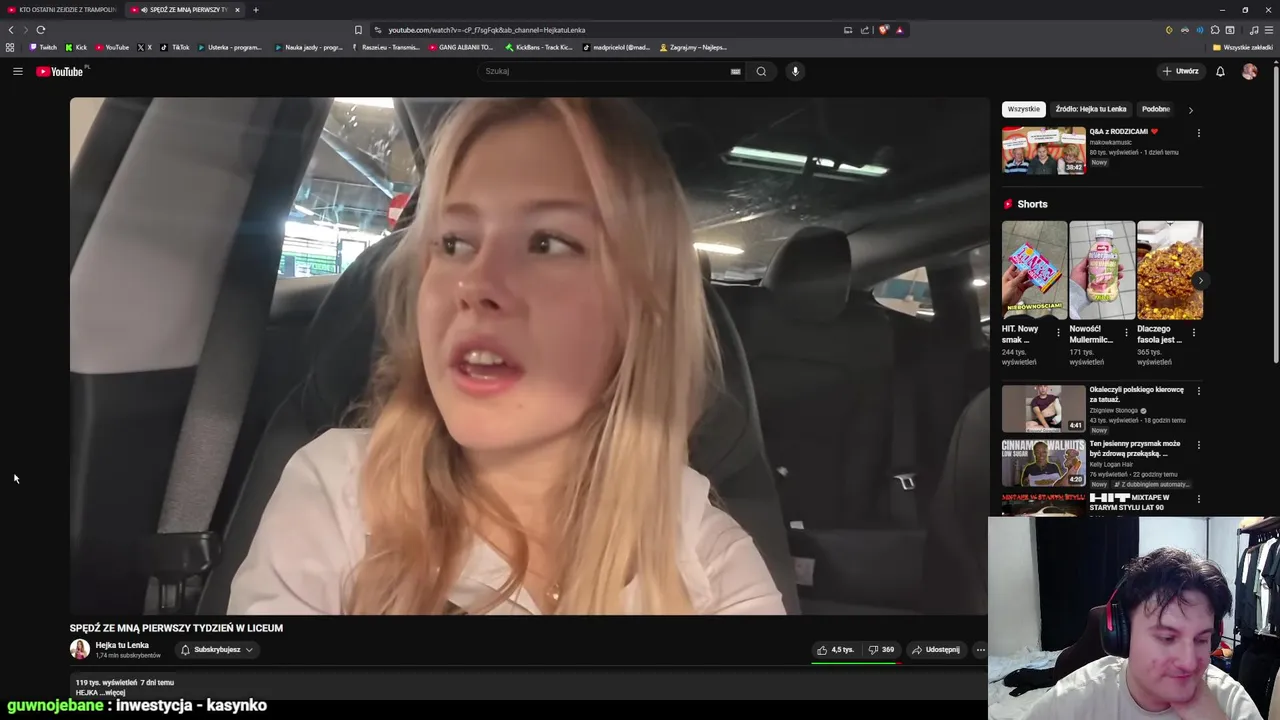The image size is (1280, 720).
Task: Like the video (4,5 tys.)
Action: tap(835, 650)
